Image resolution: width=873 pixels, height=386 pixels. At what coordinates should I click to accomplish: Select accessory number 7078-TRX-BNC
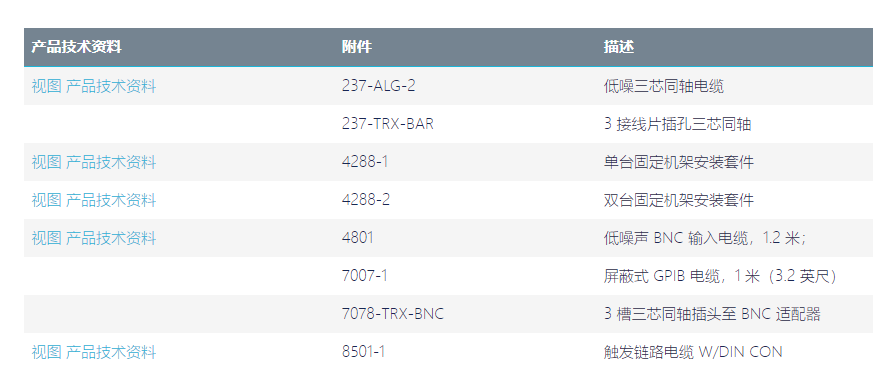[x=393, y=314]
